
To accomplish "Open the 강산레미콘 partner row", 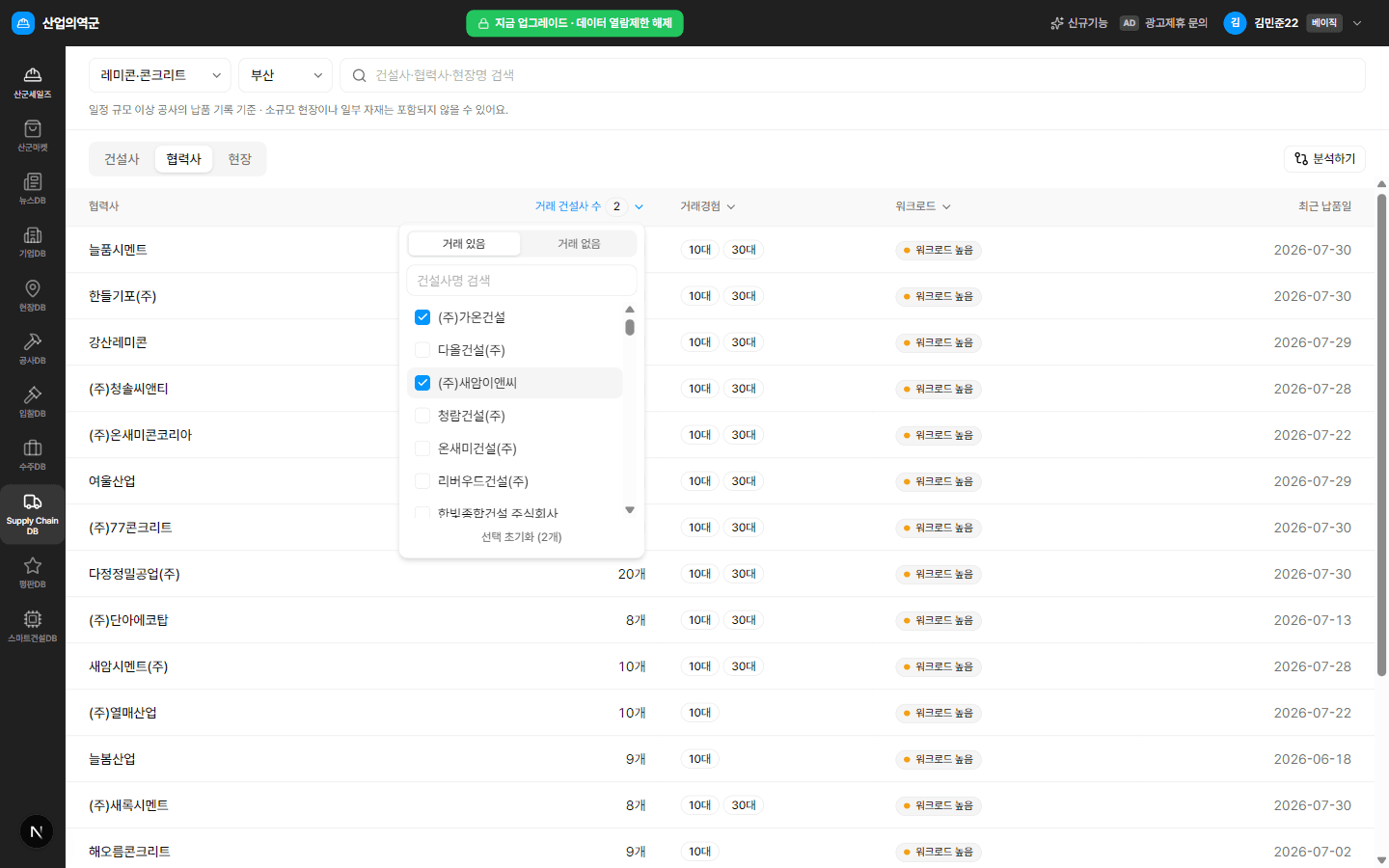I will 720,342.
